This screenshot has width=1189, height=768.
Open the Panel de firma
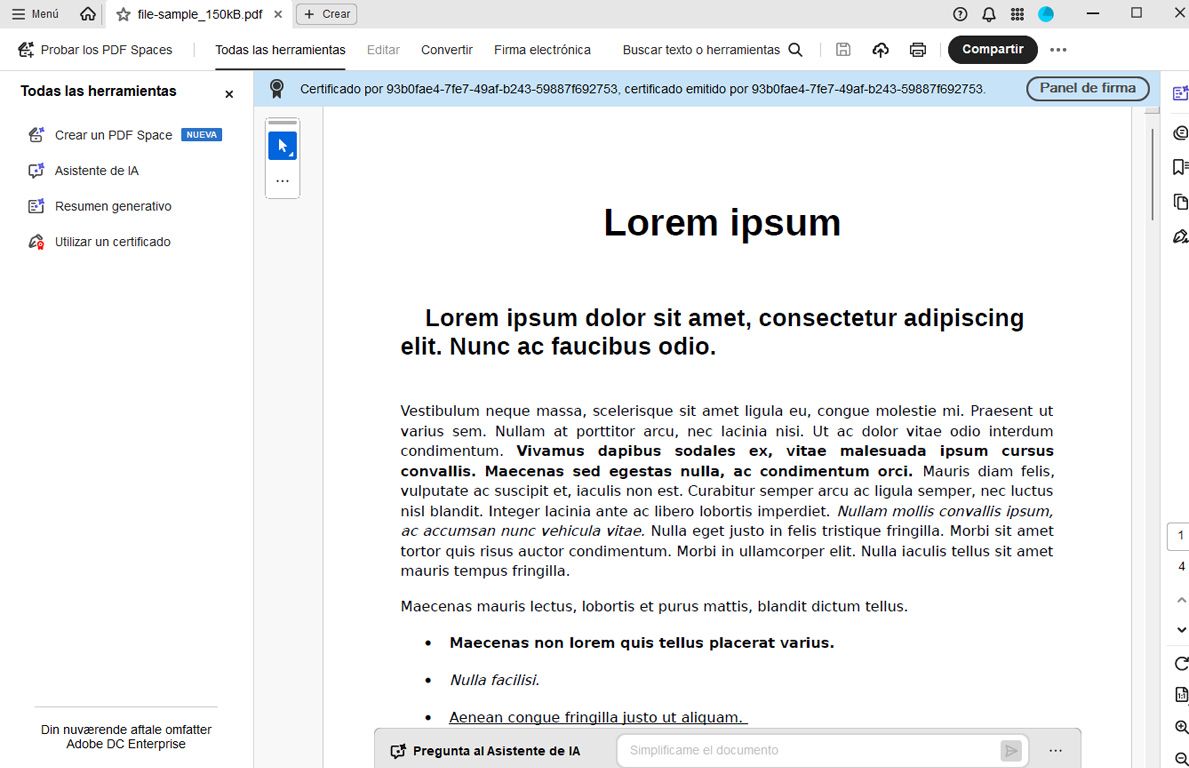click(x=1087, y=88)
